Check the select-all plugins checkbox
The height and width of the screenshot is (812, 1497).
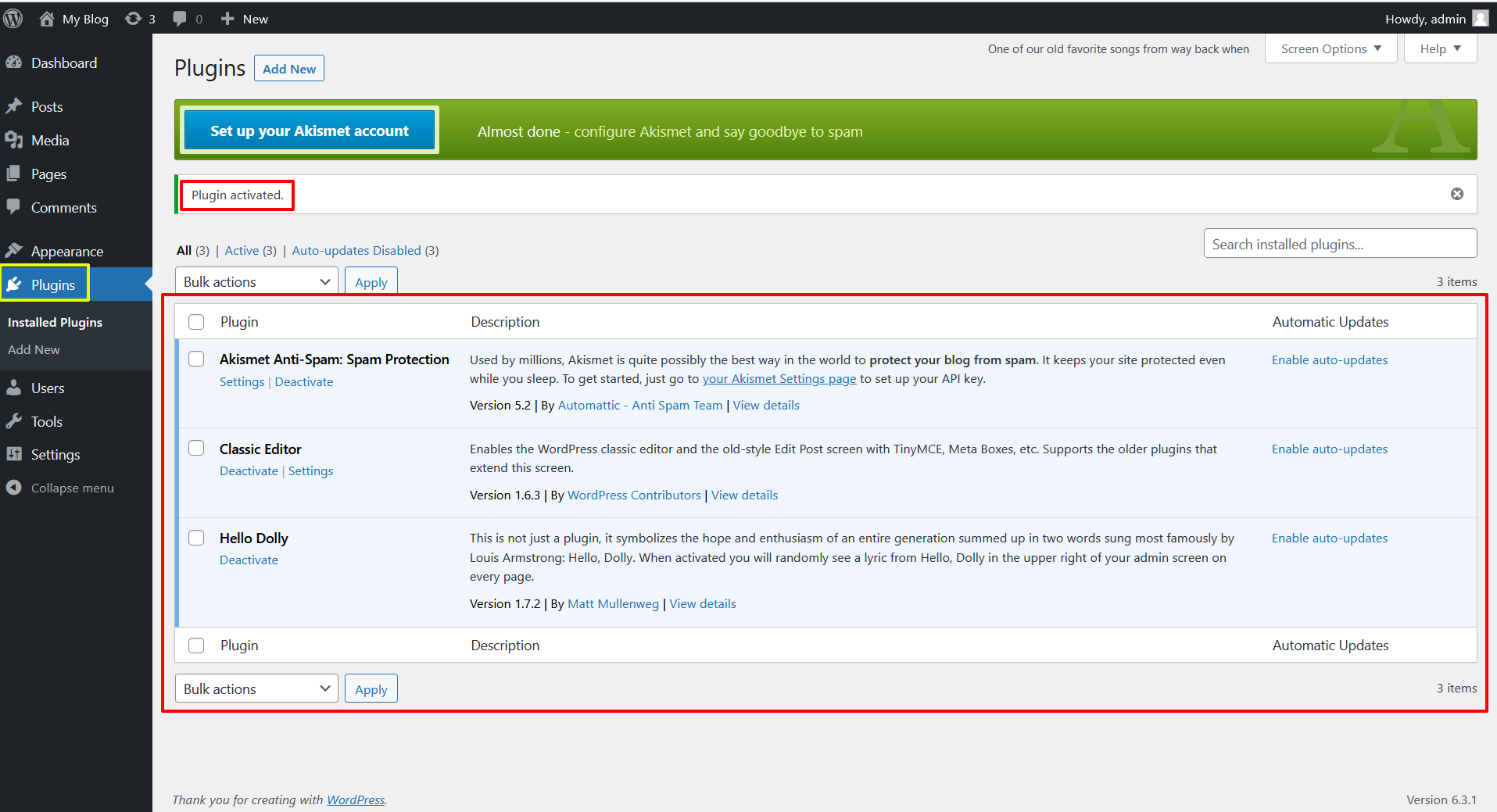[x=195, y=321]
